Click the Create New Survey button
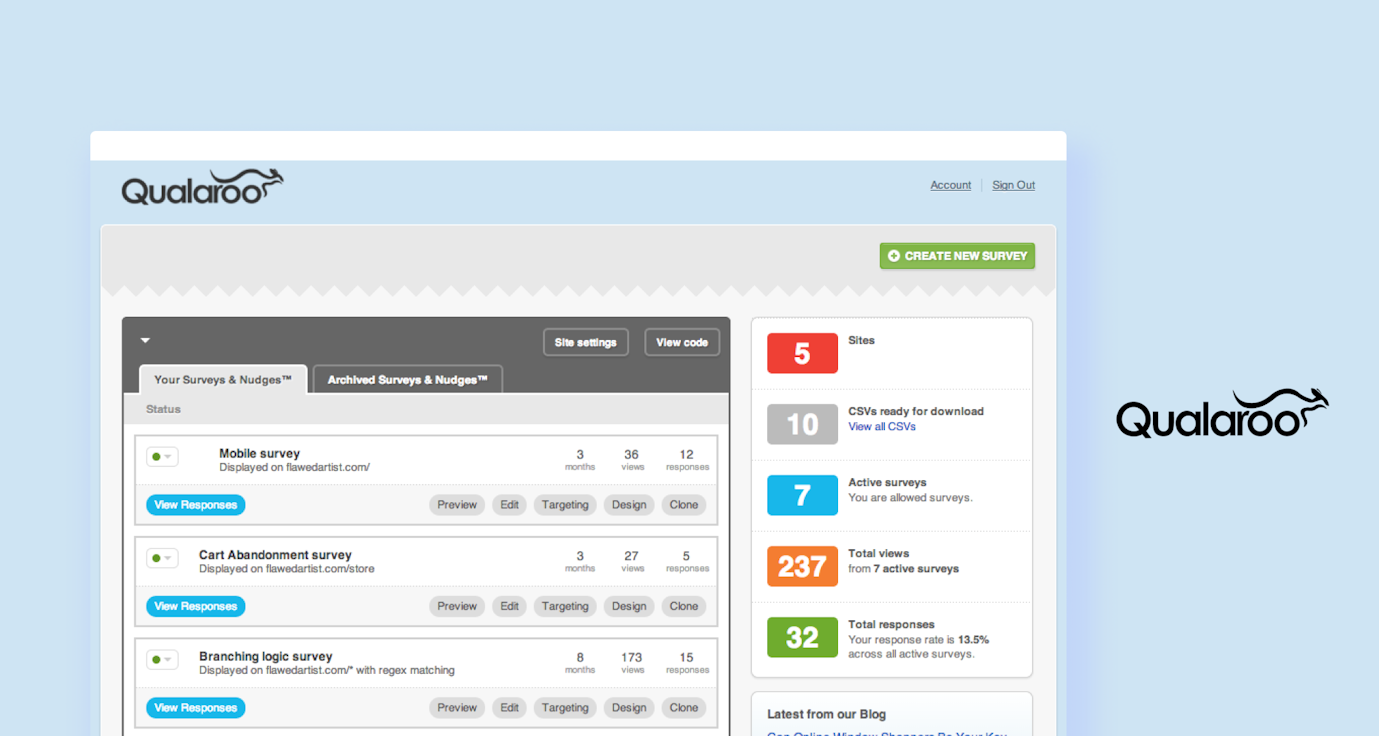The image size is (1379, 736). (957, 255)
